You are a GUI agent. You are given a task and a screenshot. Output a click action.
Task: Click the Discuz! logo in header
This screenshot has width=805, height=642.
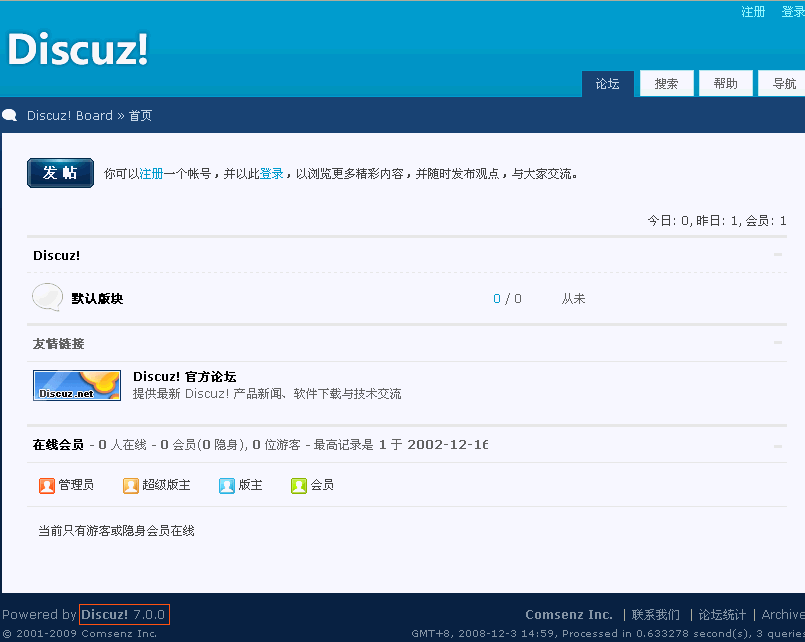click(x=78, y=49)
